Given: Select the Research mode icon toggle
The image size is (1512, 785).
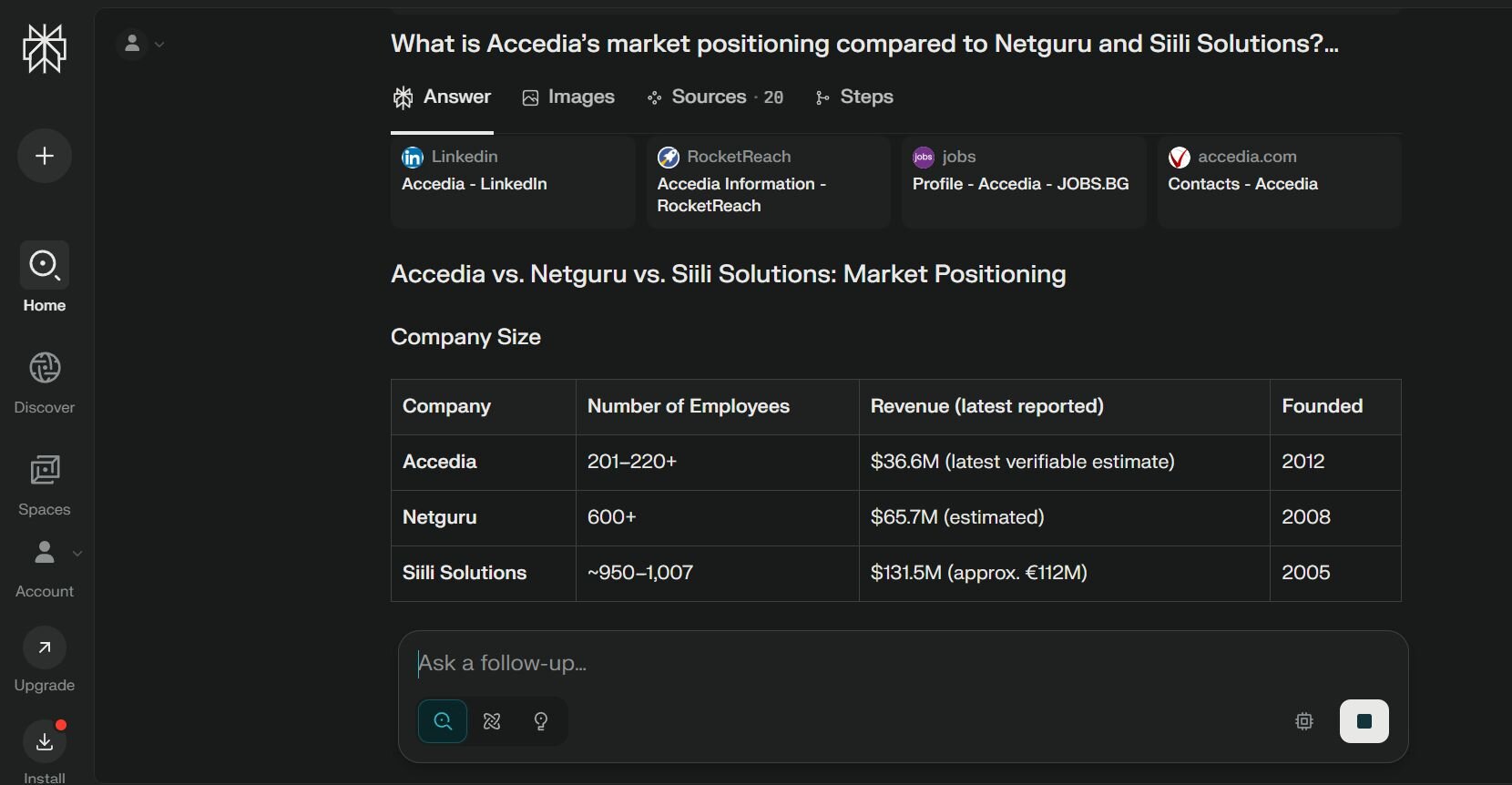Looking at the screenshot, I should [492, 721].
